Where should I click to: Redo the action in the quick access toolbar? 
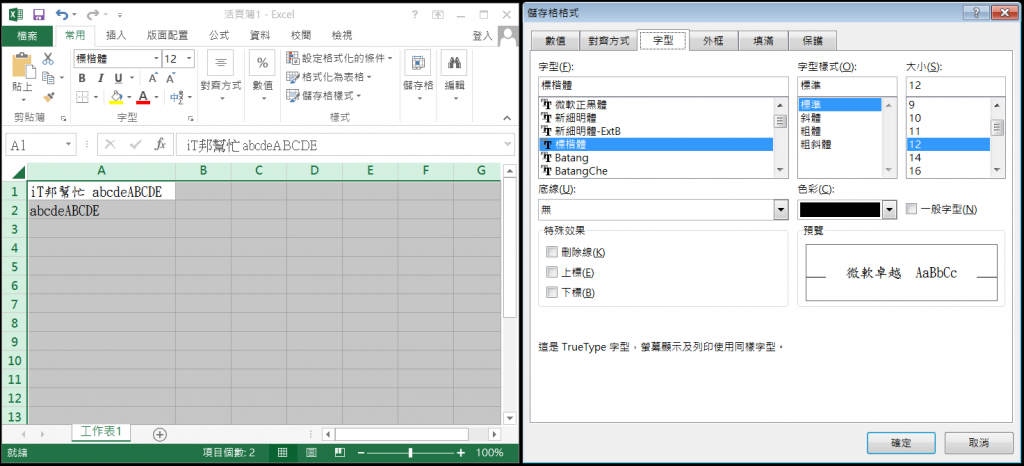click(x=93, y=14)
